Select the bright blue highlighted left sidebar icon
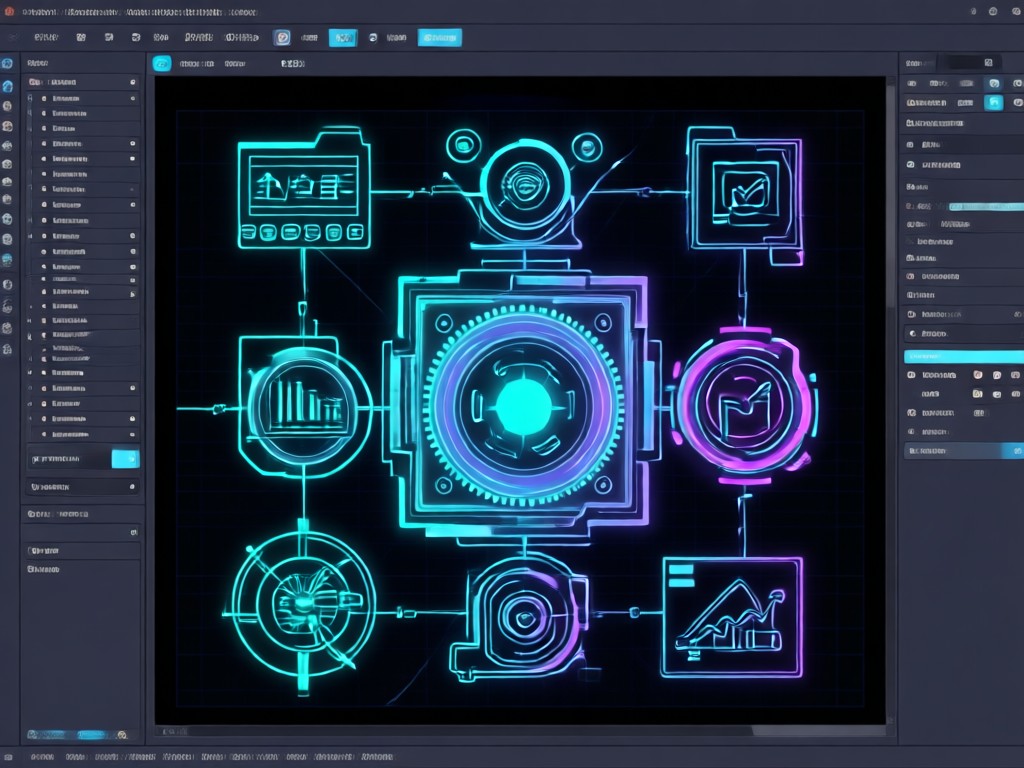This screenshot has height=768, width=1024. (x=7, y=86)
